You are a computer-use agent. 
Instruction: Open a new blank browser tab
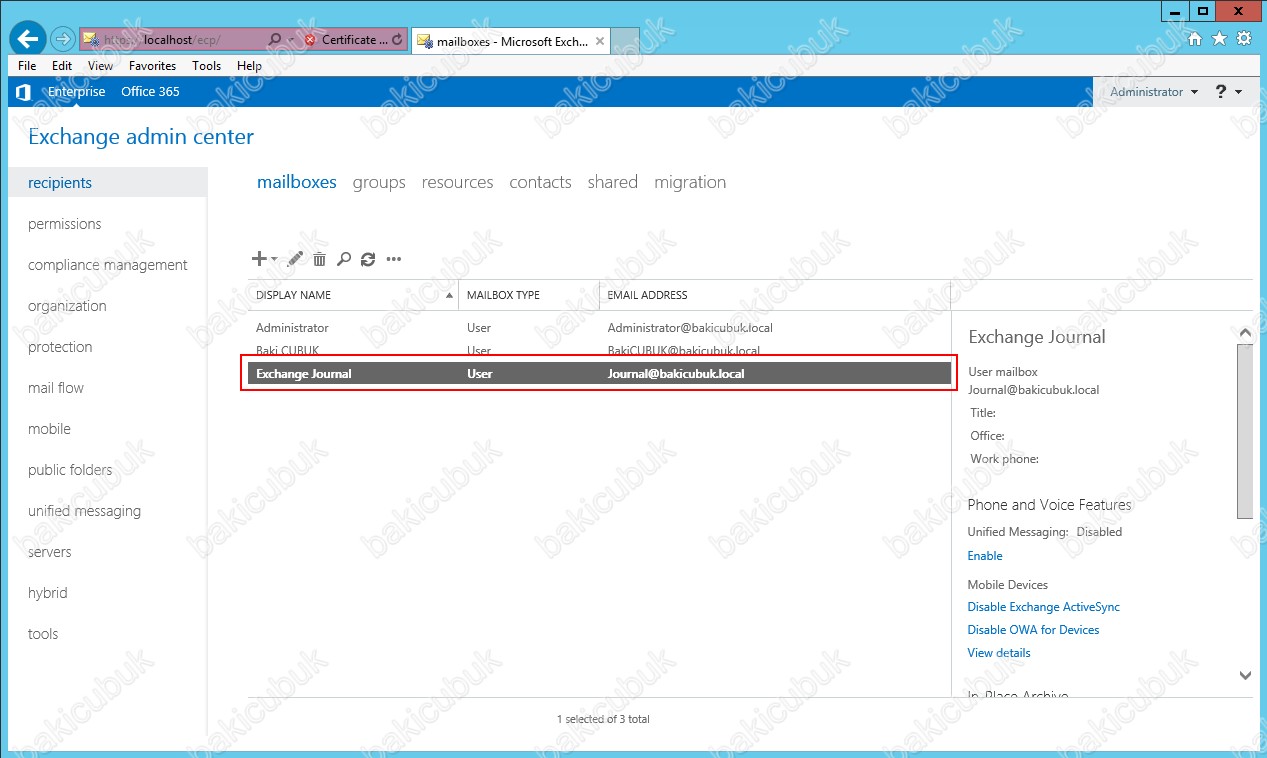click(625, 41)
